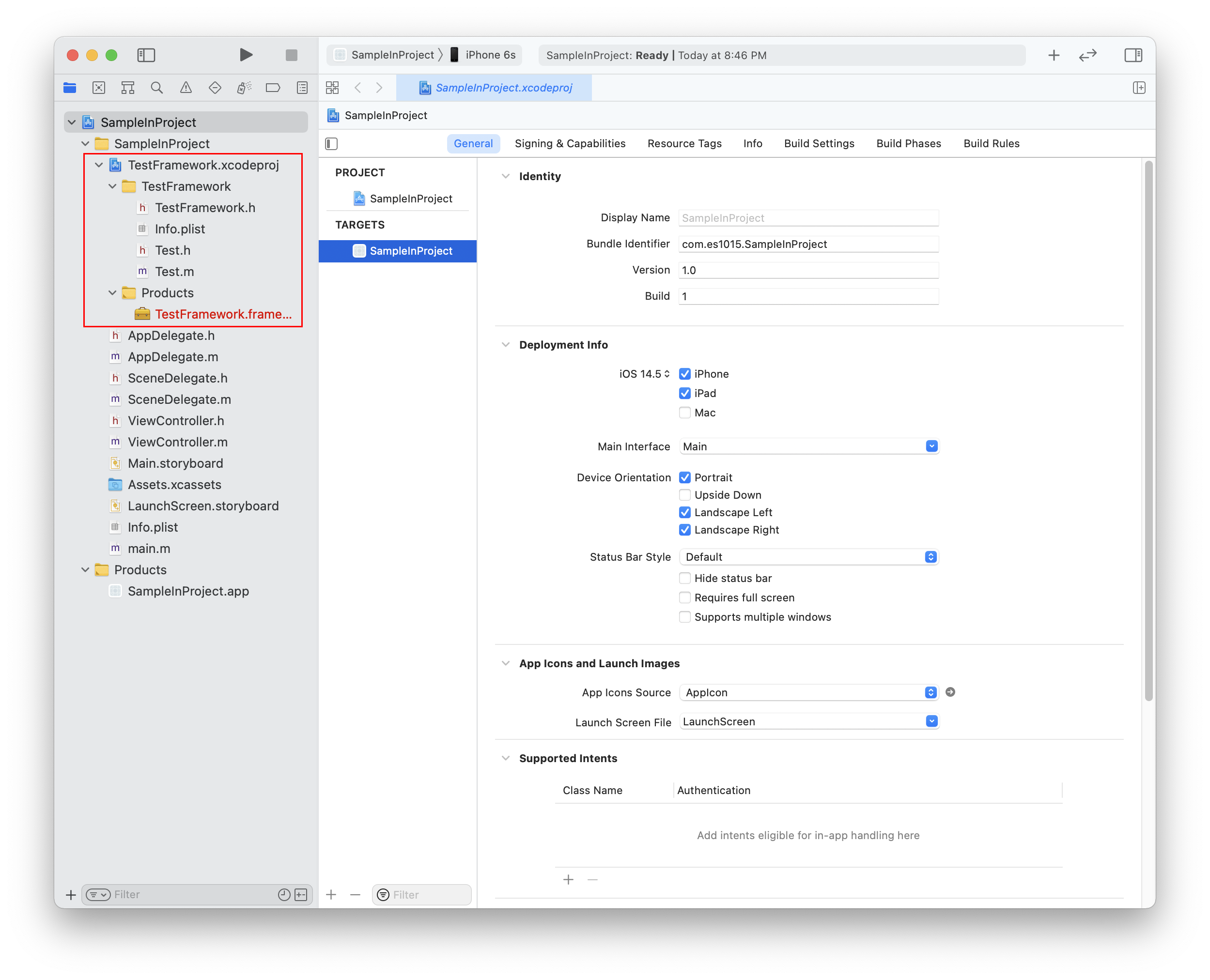Click the Bundle Identifier text field
Viewport: 1210px width, 980px height.
click(x=807, y=244)
